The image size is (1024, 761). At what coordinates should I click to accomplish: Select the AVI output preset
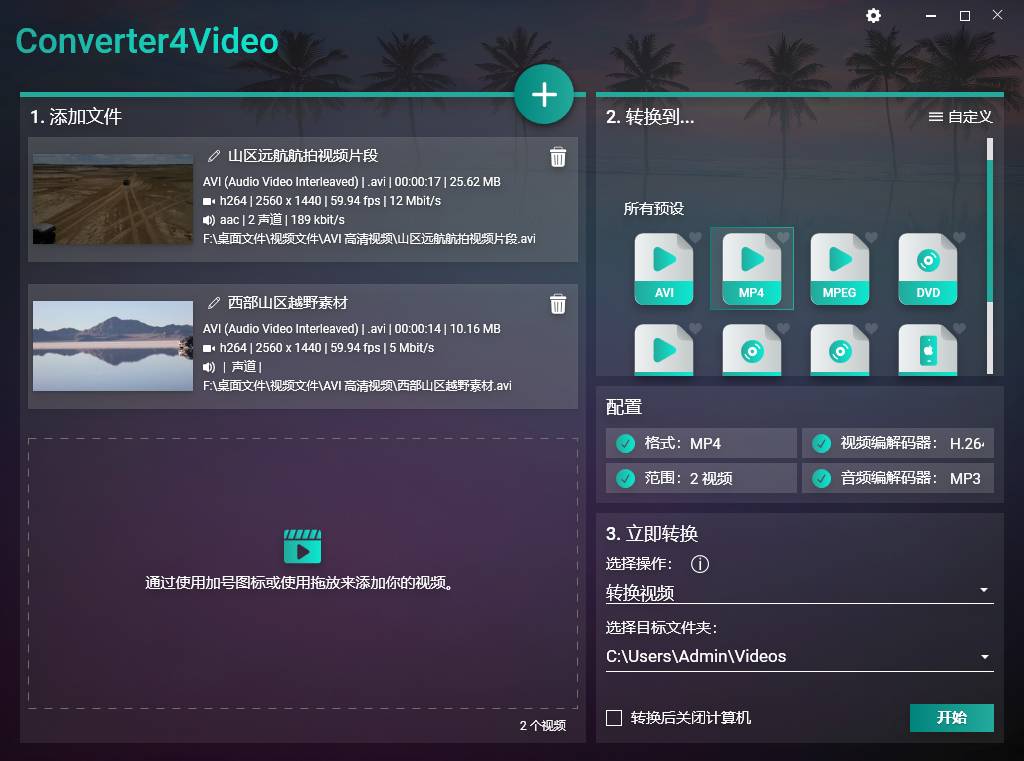[x=663, y=267]
